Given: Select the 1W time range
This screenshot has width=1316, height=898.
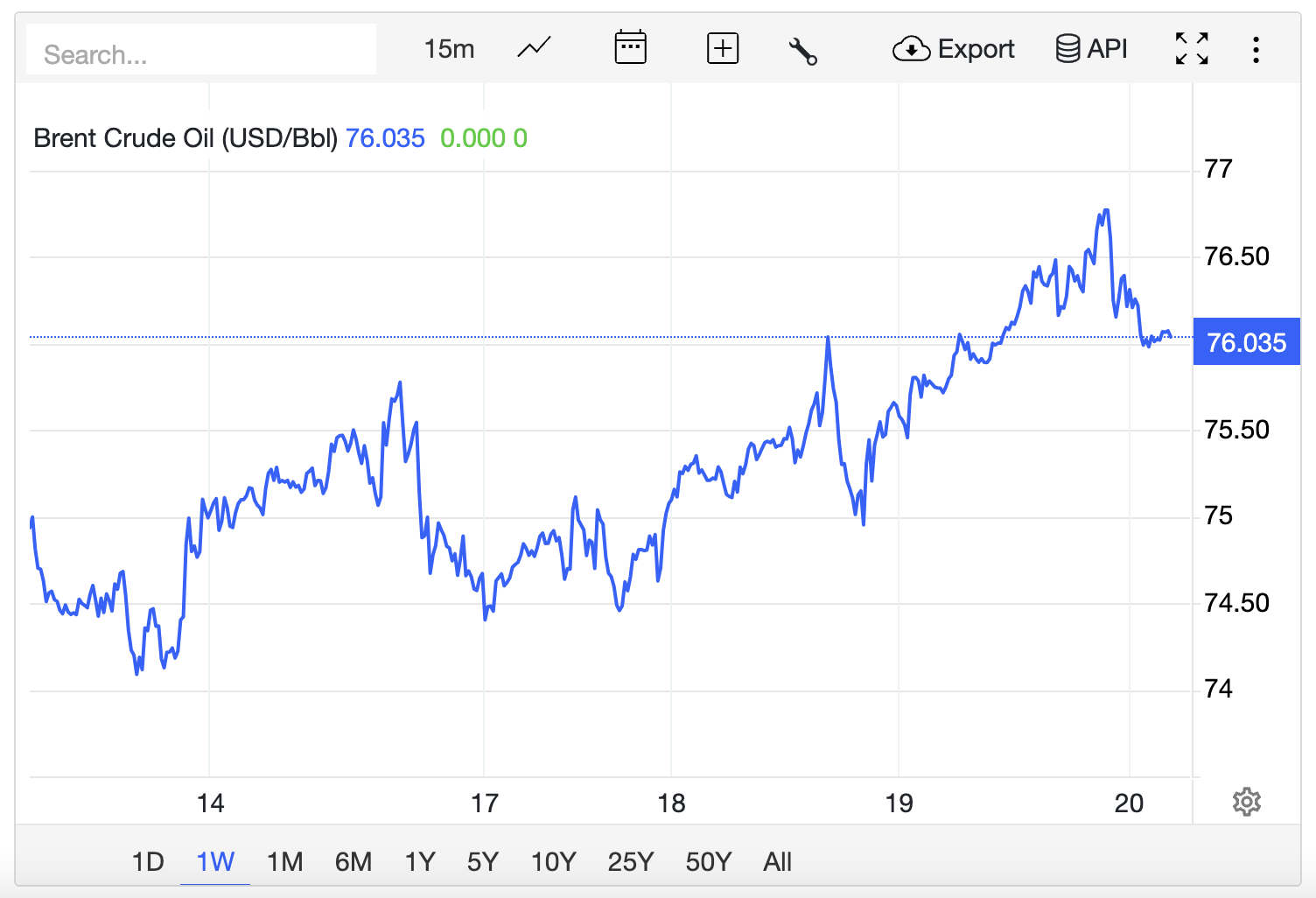Looking at the screenshot, I should pyautogui.click(x=215, y=862).
